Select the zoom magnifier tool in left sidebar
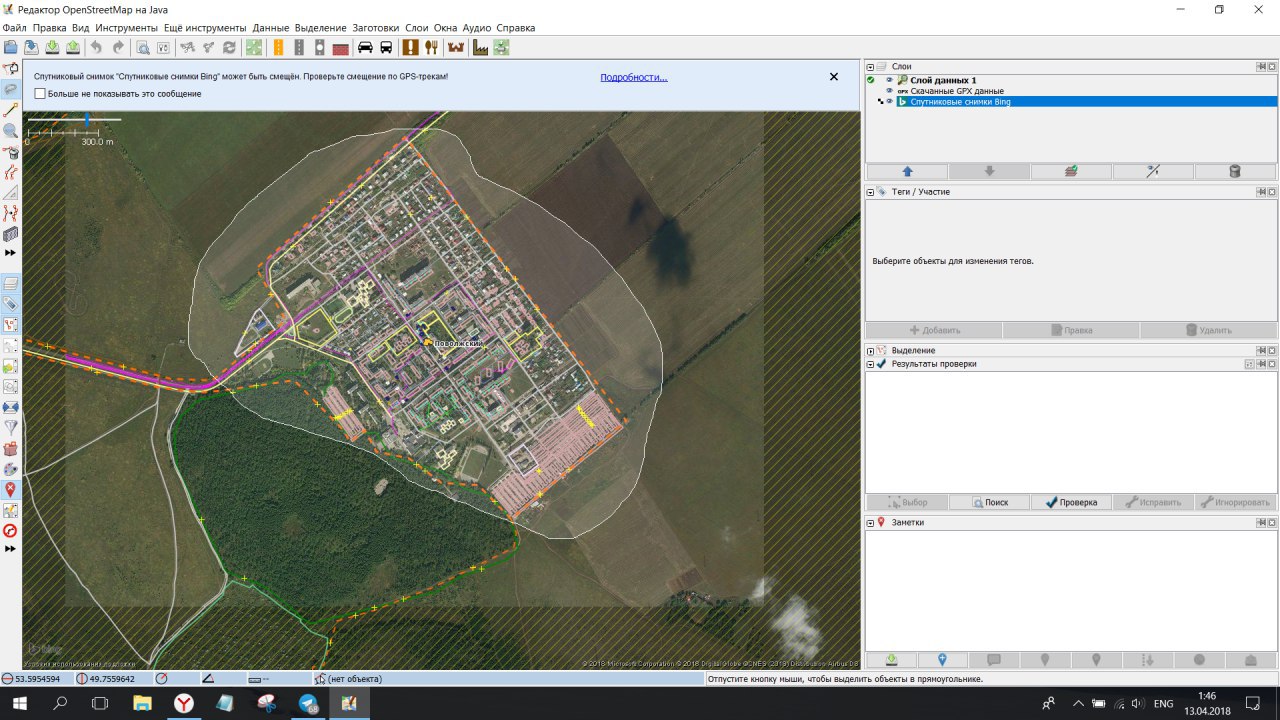The height and width of the screenshot is (720, 1280). click(11, 130)
